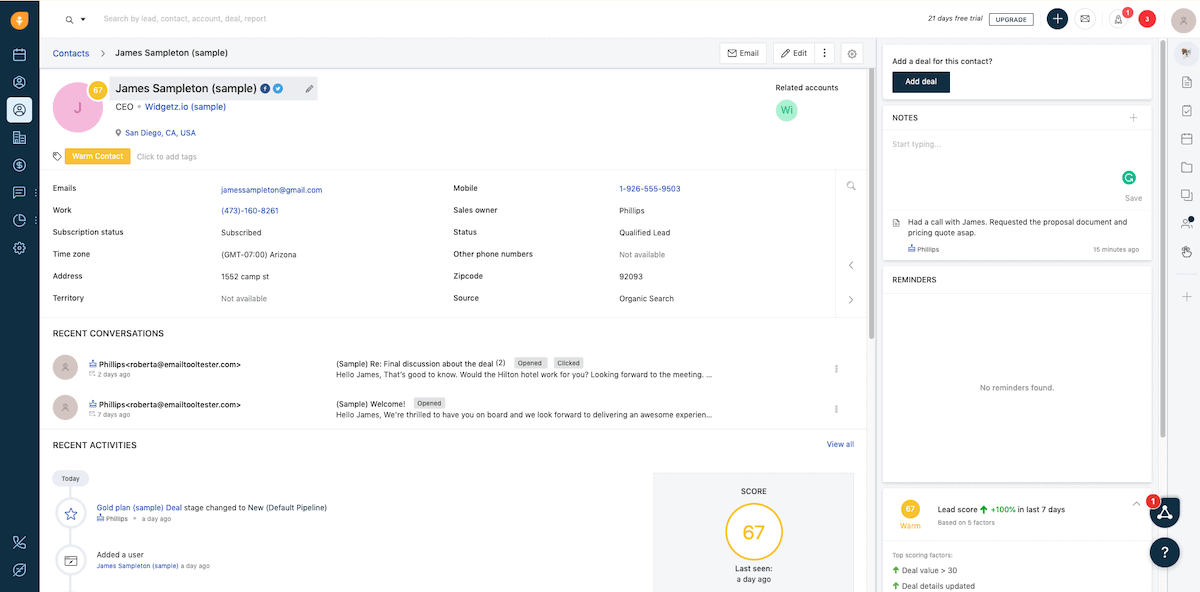Click the Add deal button
The height and width of the screenshot is (592, 1200).
921,82
